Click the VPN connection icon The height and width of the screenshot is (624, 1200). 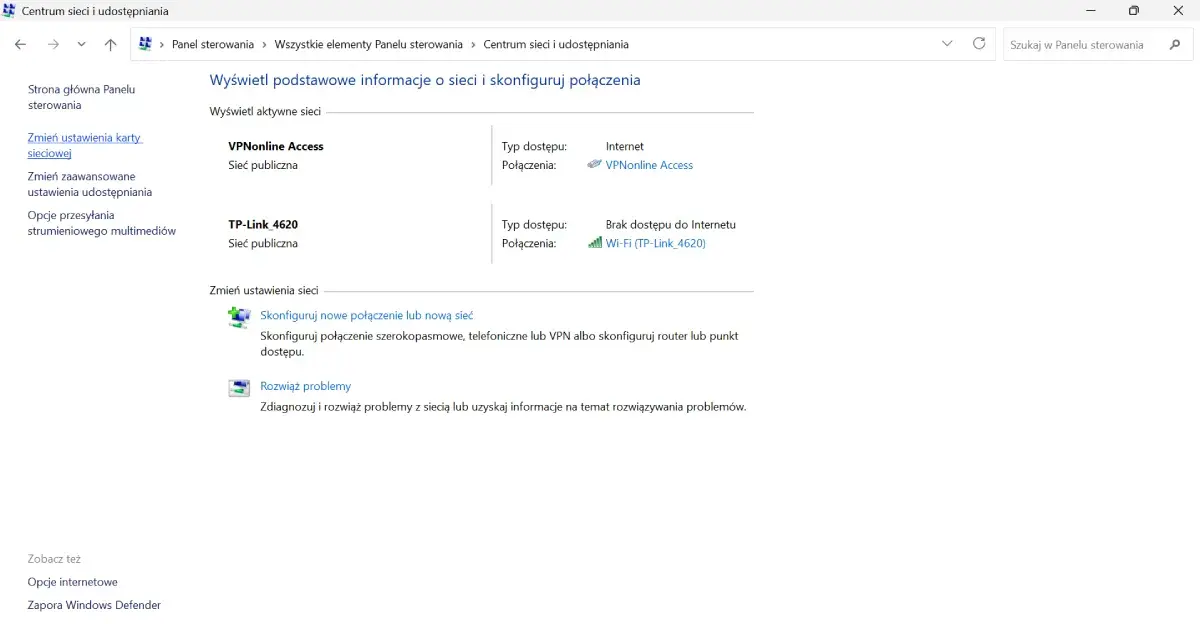tap(595, 164)
